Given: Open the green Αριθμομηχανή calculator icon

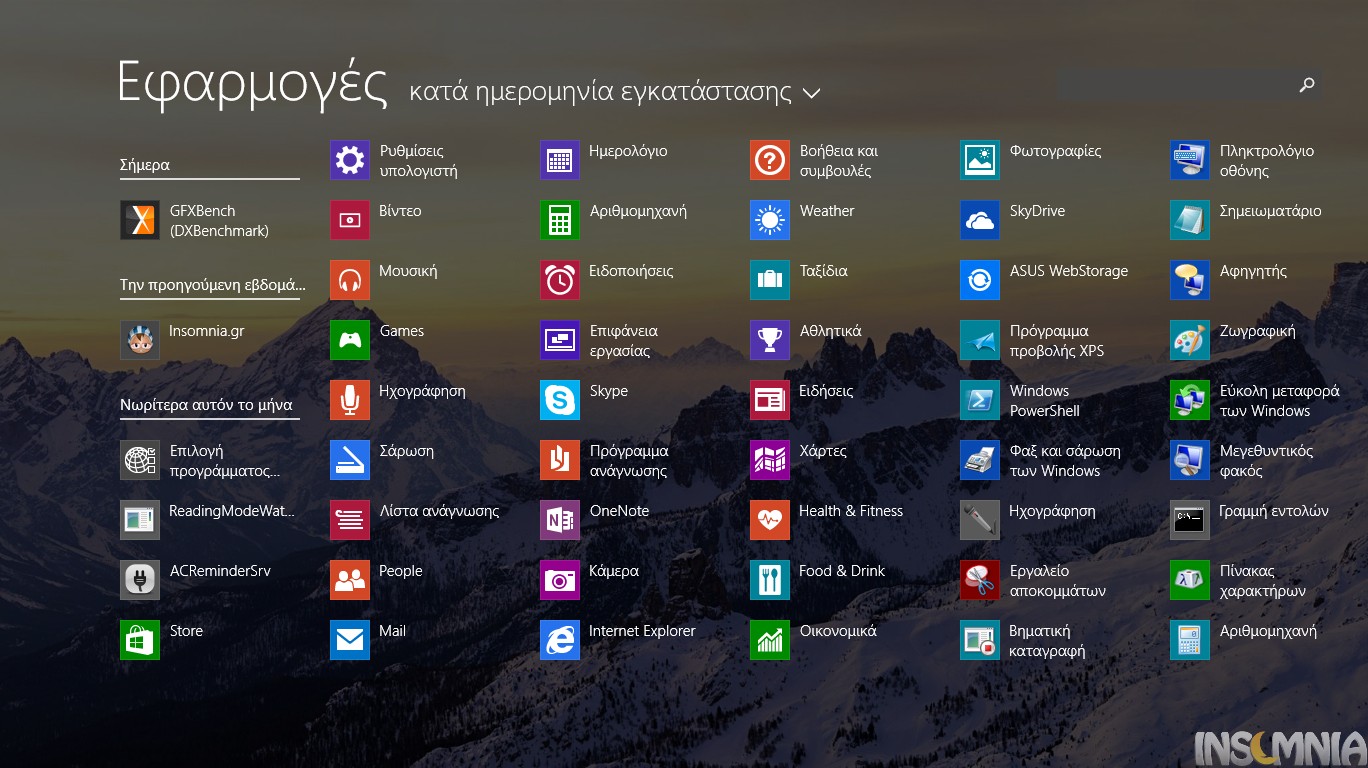Looking at the screenshot, I should (560, 220).
